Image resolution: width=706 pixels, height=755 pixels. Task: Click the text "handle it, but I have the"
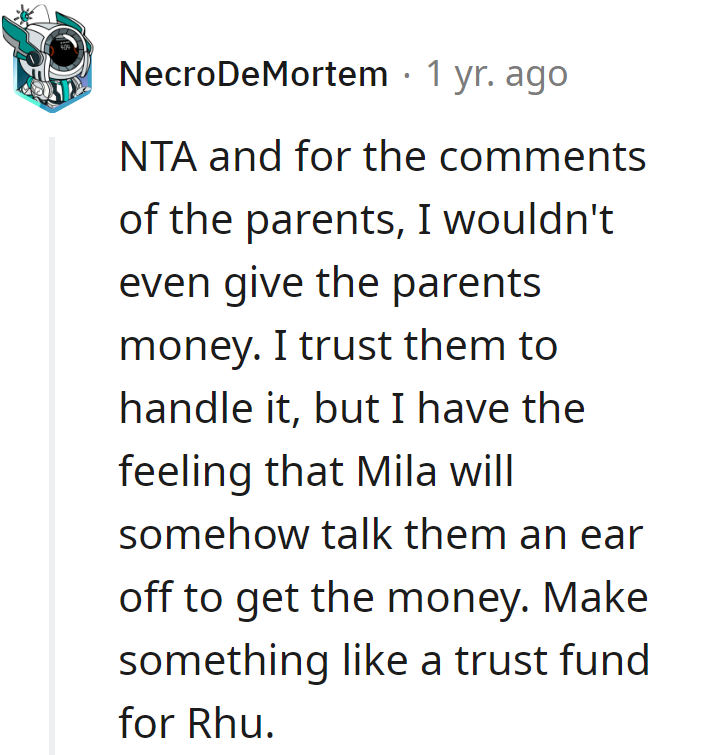coord(352,410)
